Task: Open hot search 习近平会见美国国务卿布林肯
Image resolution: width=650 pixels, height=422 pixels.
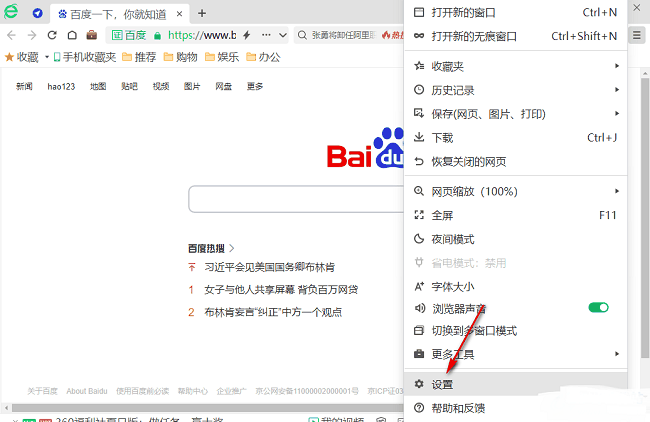Action: [269, 267]
